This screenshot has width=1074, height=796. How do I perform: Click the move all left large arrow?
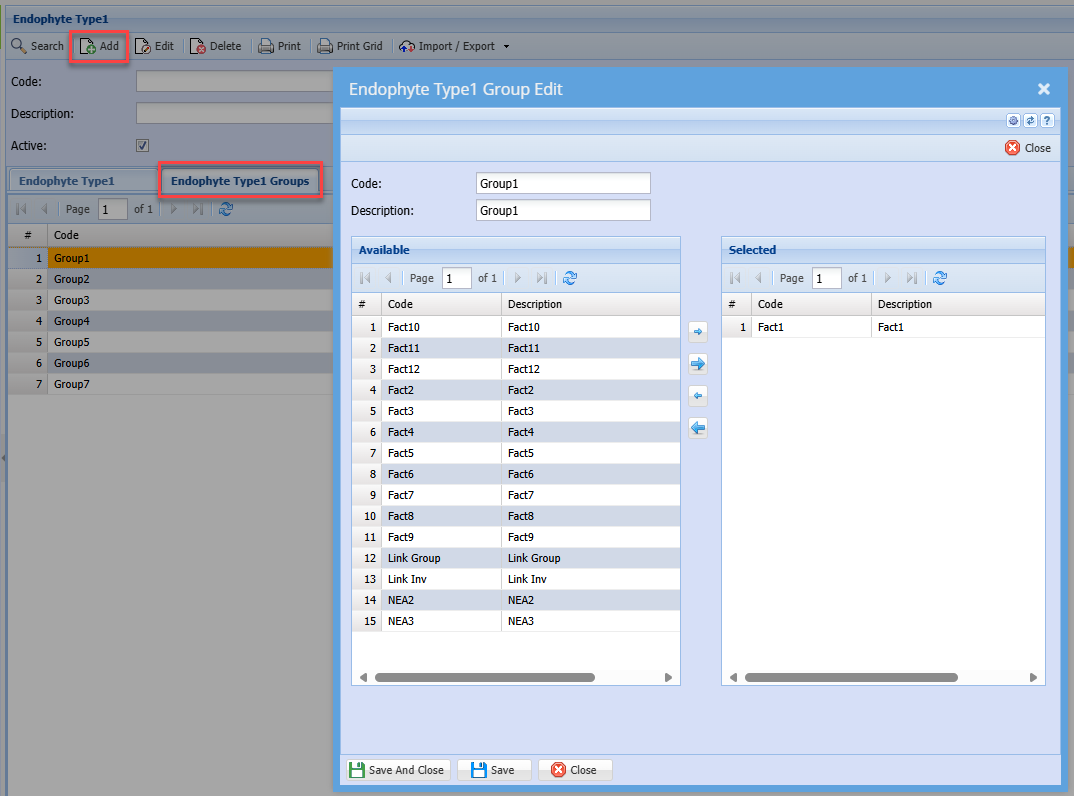[x=698, y=428]
